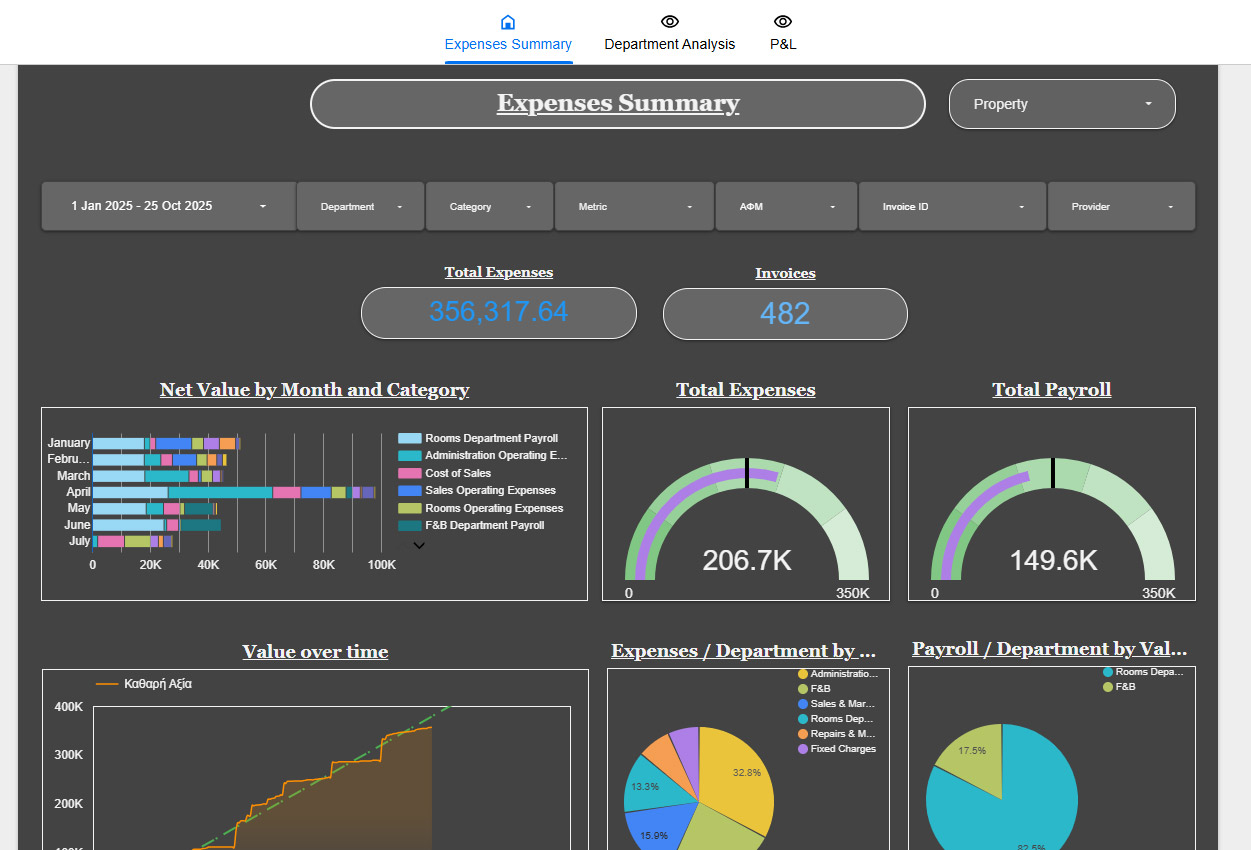Open the Metric filter dropdown
The height and width of the screenshot is (850, 1251).
[x=634, y=207]
